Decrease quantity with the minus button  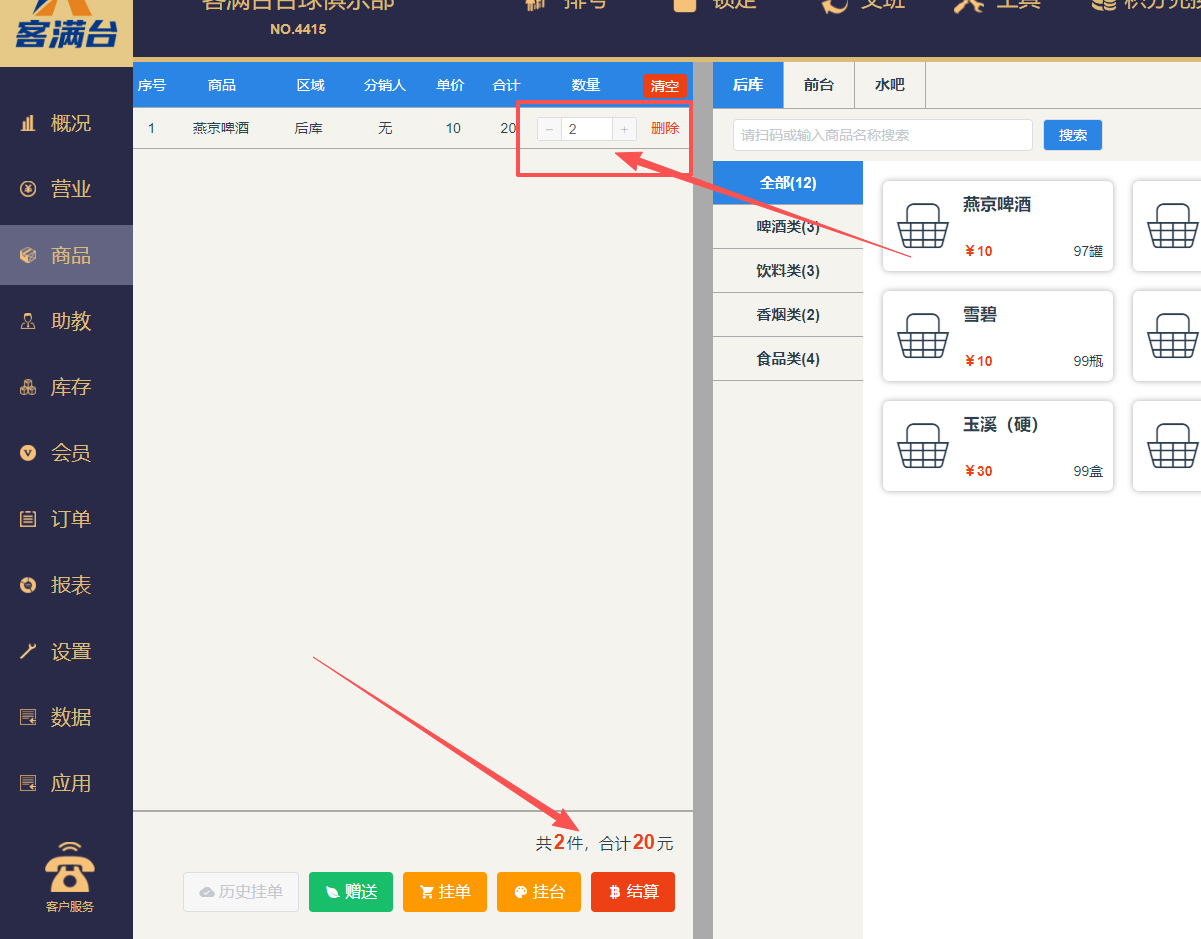(549, 129)
